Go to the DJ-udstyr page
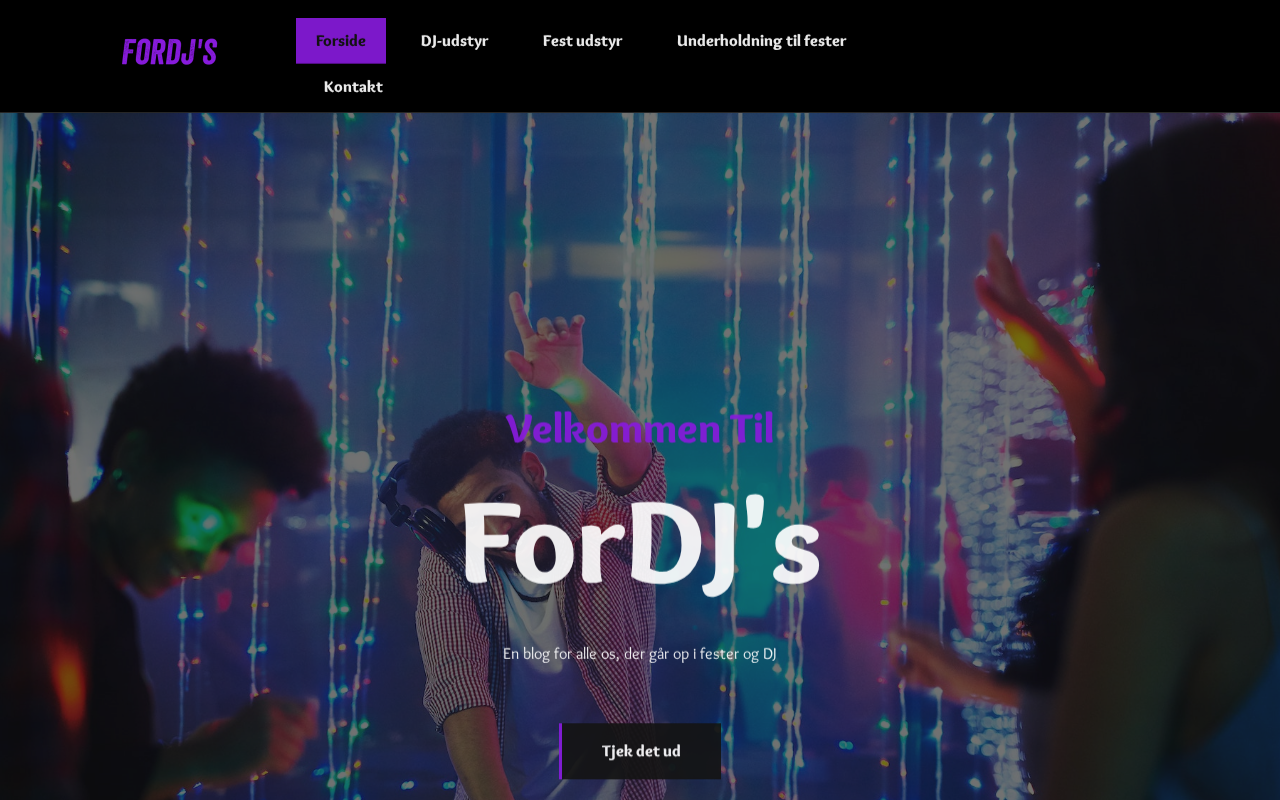1280x800 pixels. point(454,41)
